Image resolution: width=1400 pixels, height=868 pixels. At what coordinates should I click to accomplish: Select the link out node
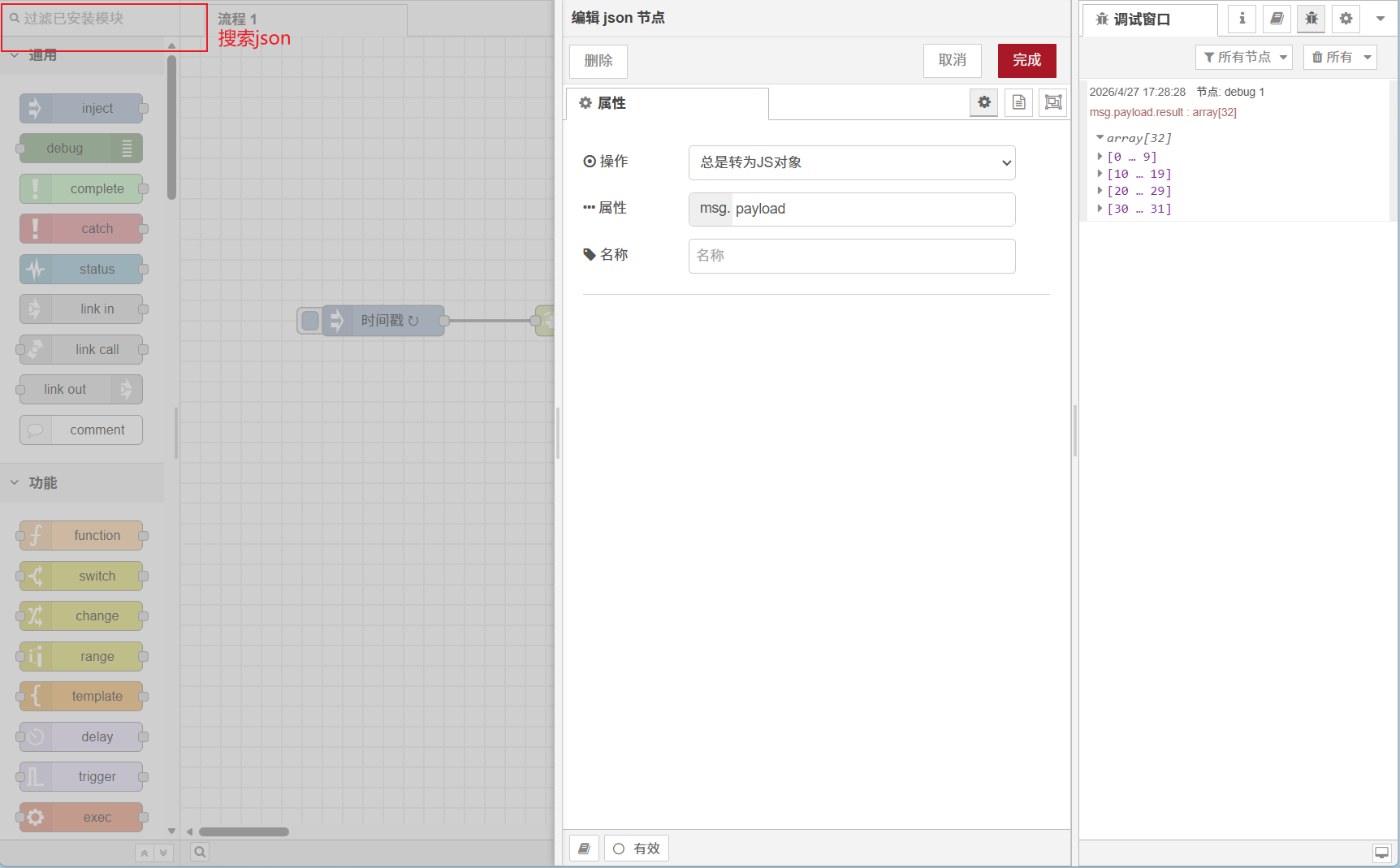[x=81, y=390]
